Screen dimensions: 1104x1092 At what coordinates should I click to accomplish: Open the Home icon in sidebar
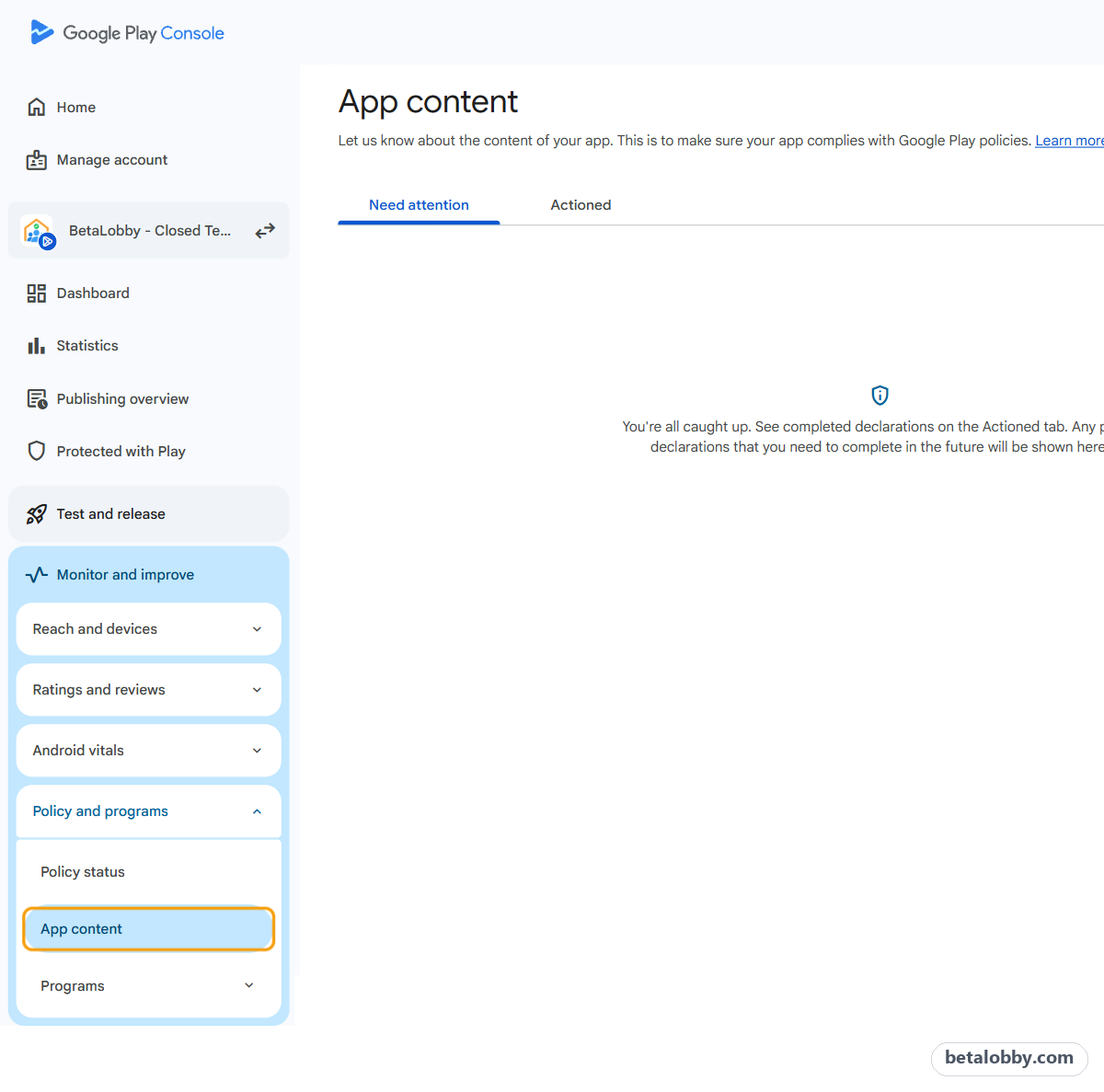tap(37, 107)
